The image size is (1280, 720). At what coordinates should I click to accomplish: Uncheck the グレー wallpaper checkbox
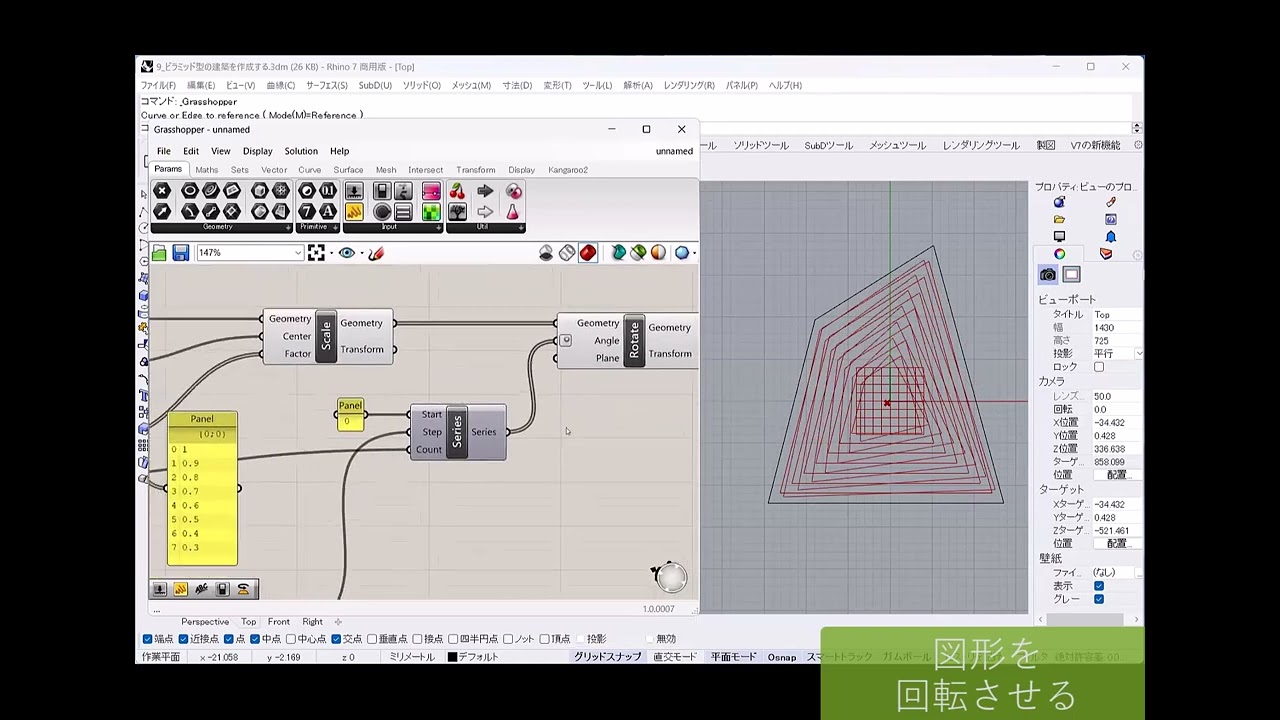pyautogui.click(x=1099, y=599)
